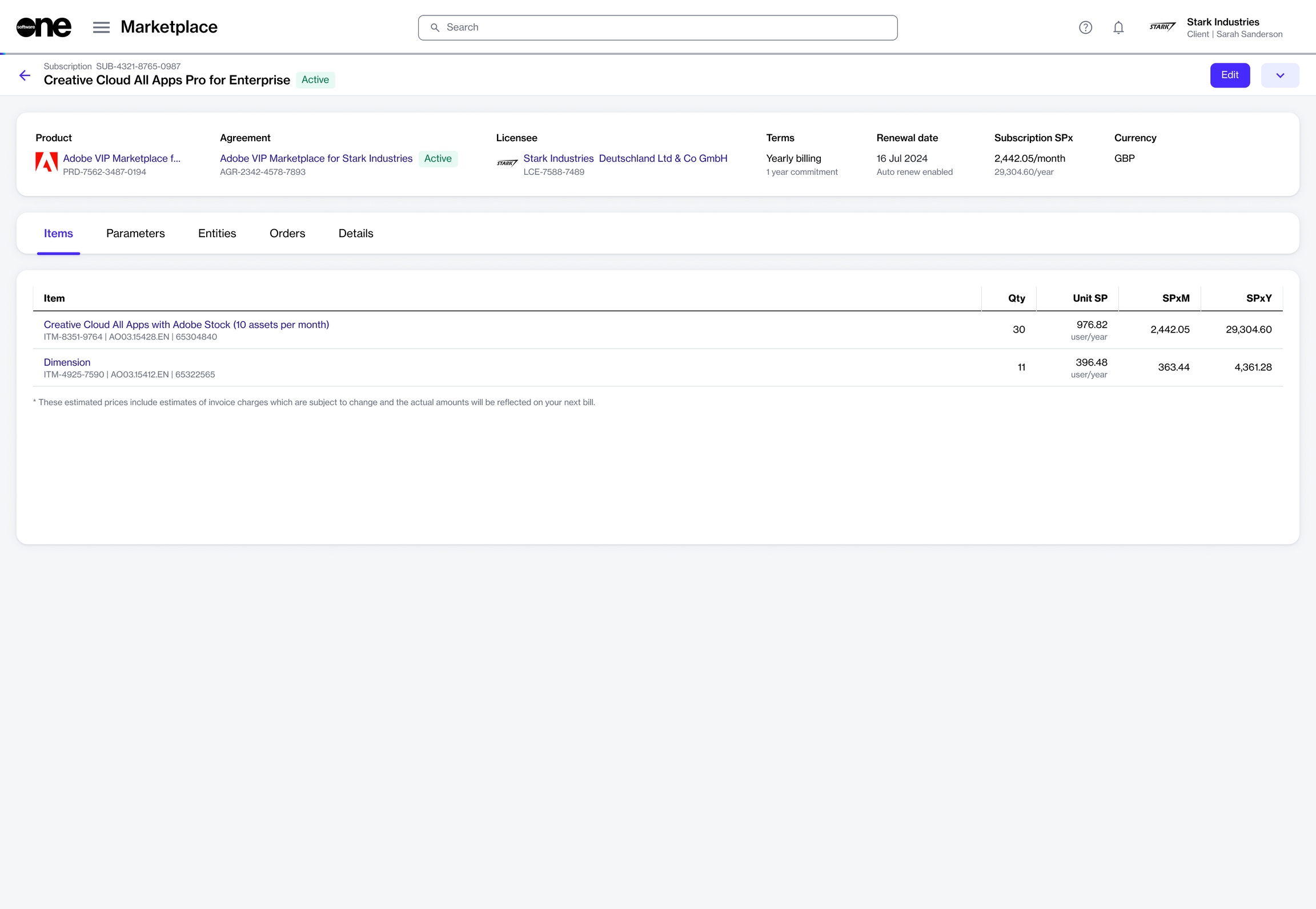Click the Auto renew enabled text
This screenshot has height=909, width=1316.
(914, 172)
